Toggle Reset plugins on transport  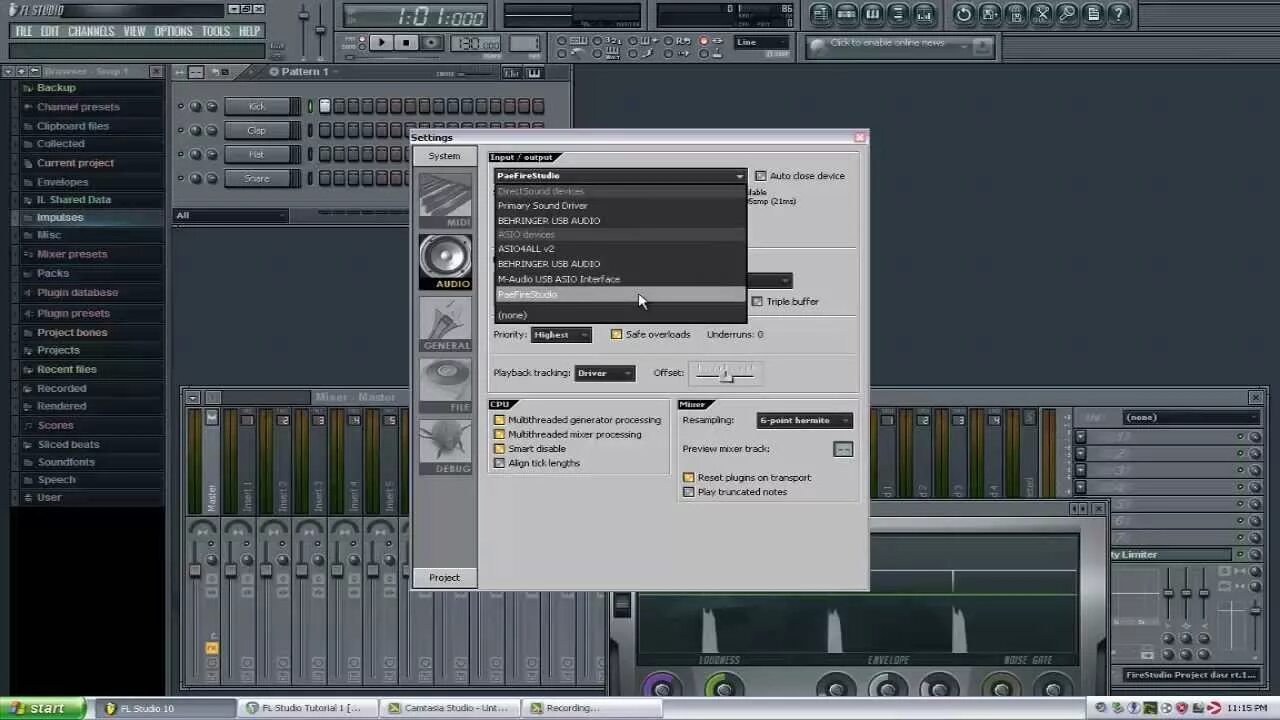688,478
